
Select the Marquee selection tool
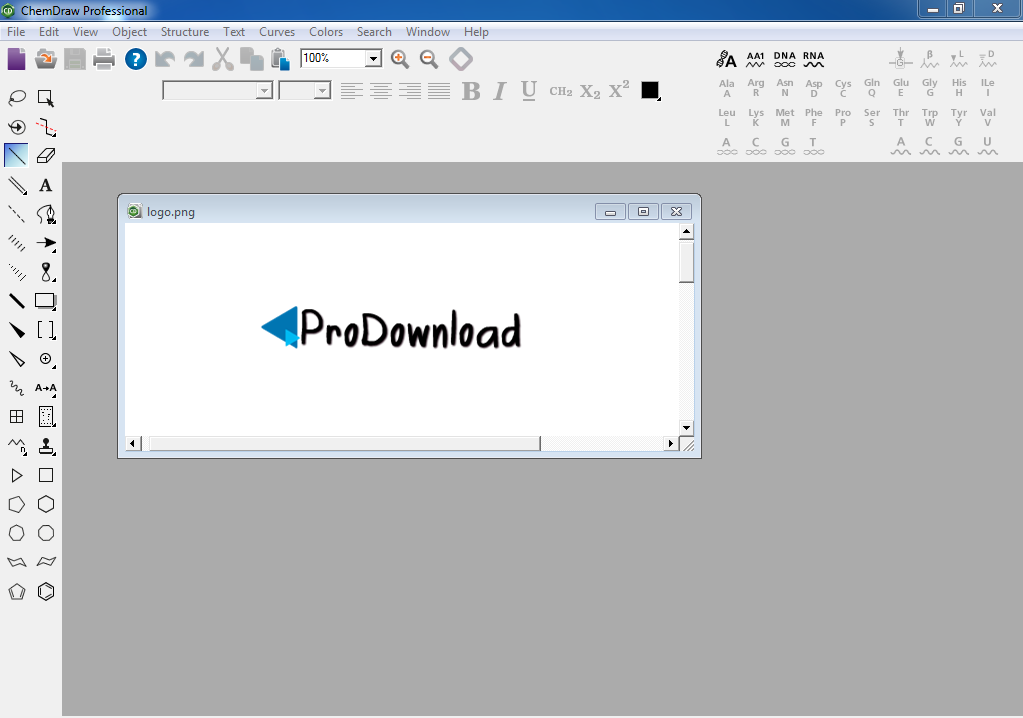[x=46, y=98]
